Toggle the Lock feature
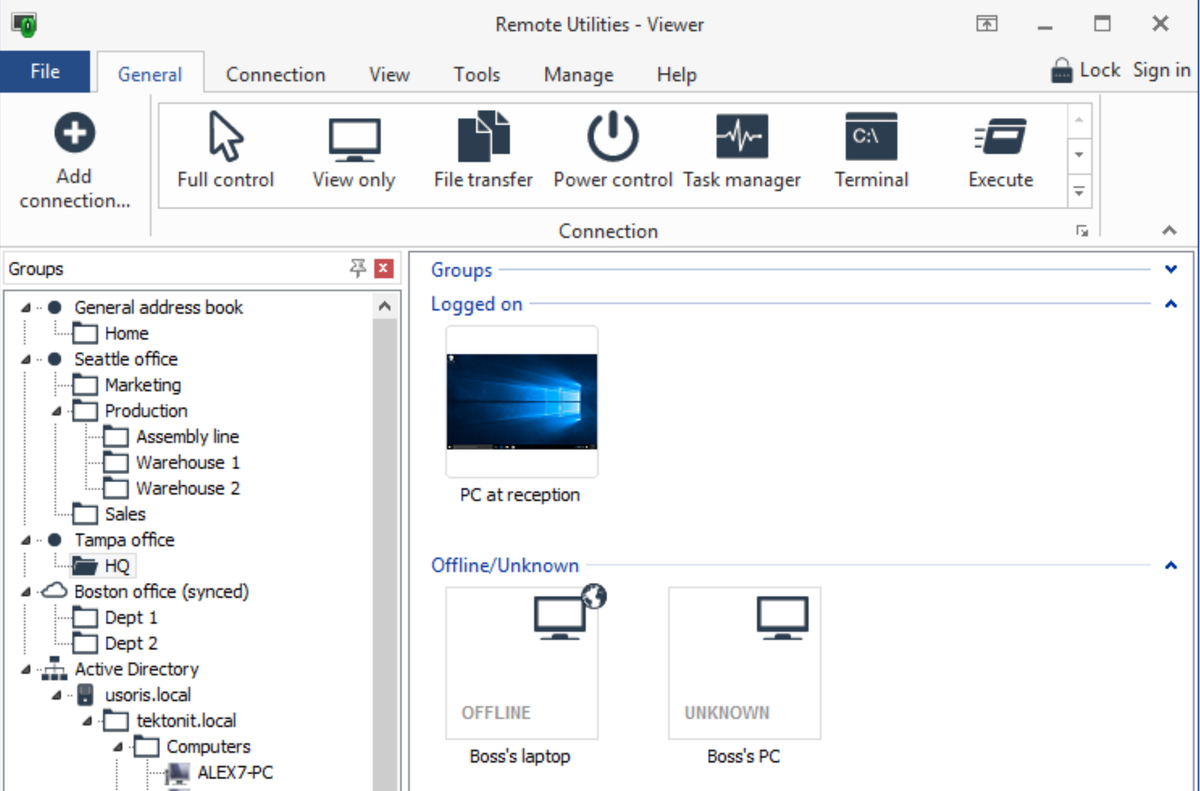The height and width of the screenshot is (791, 1200). pyautogui.click(x=1086, y=69)
